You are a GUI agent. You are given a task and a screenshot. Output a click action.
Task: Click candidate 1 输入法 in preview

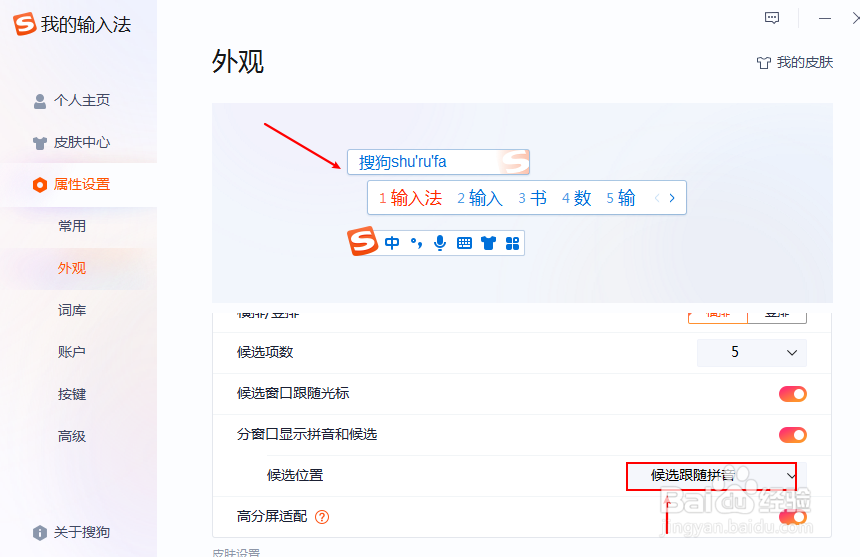tap(410, 198)
